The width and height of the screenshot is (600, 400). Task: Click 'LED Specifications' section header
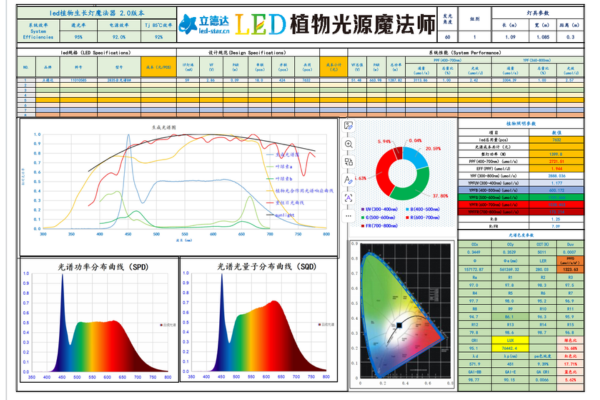pyautogui.click(x=96, y=52)
